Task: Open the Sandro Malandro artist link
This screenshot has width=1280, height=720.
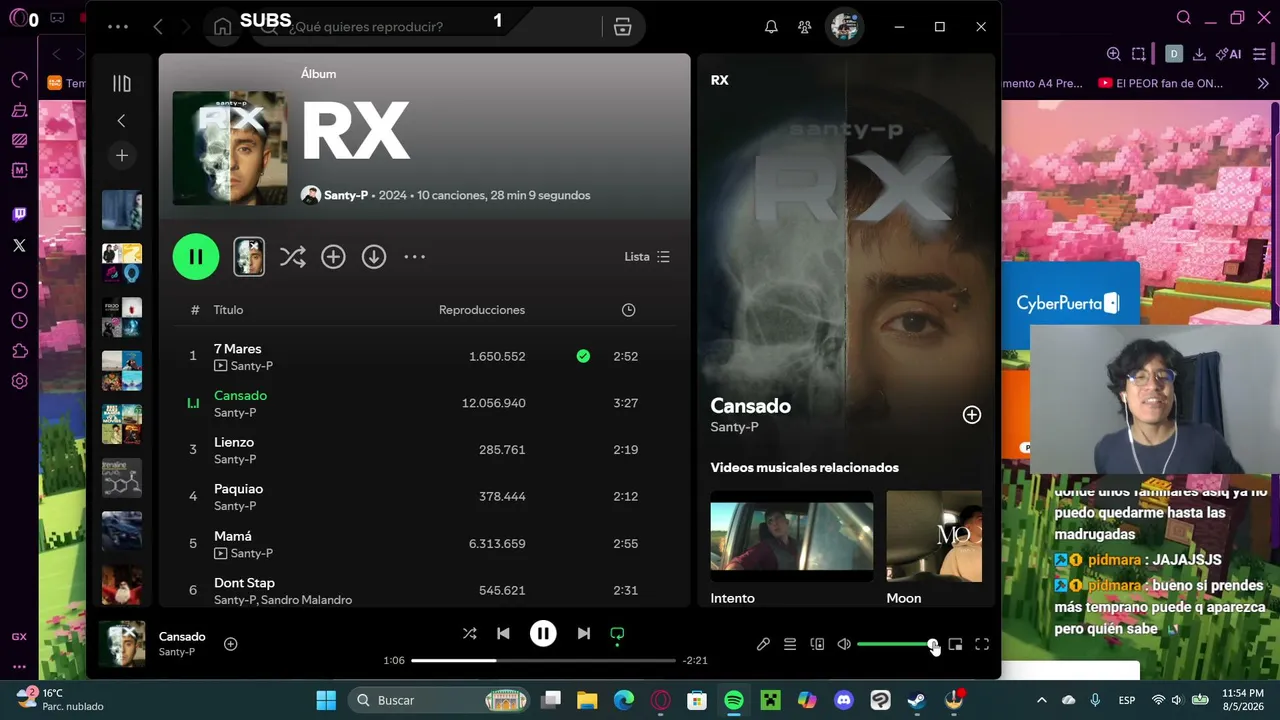Action: click(x=307, y=600)
